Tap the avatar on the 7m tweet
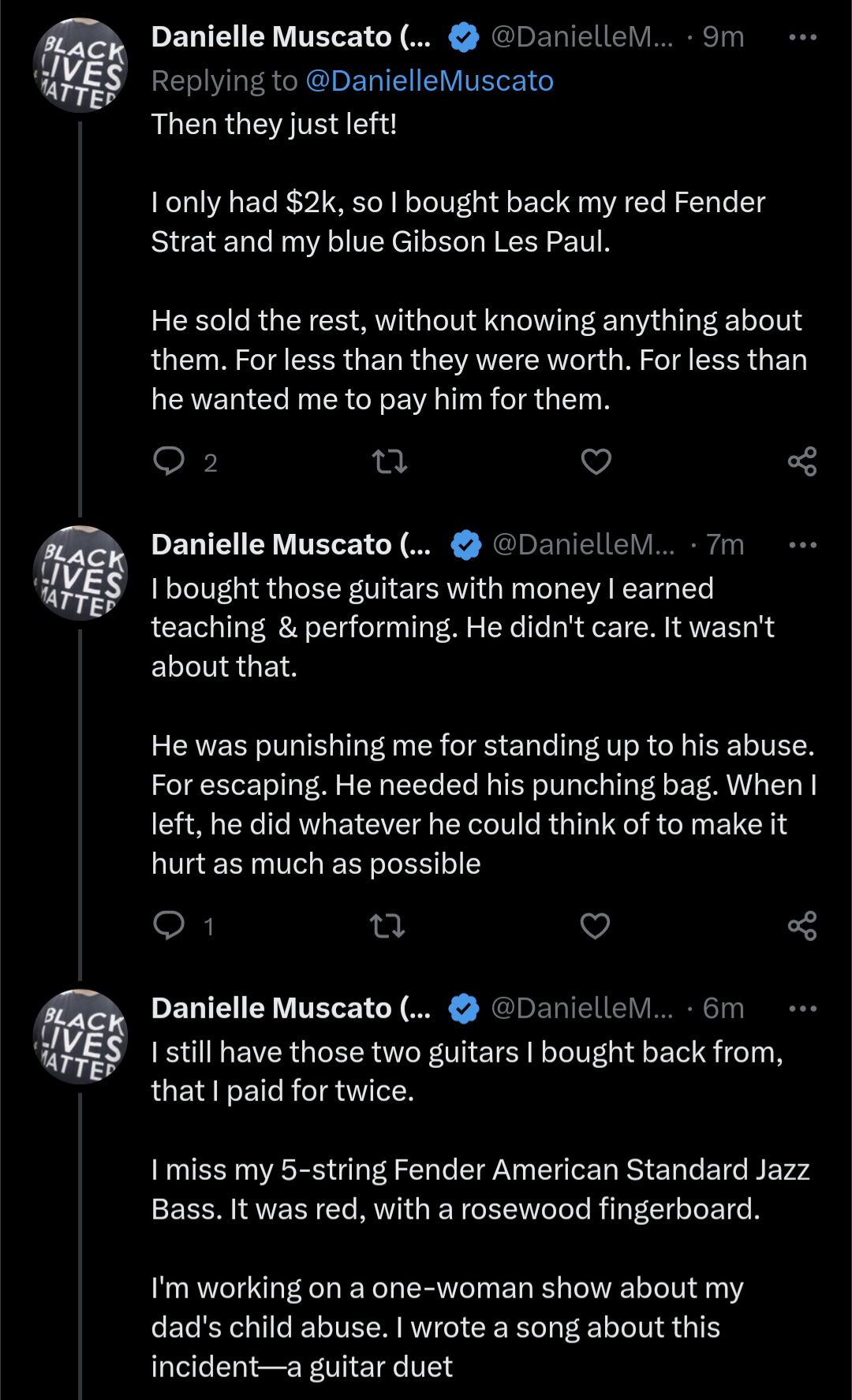 tap(80, 573)
